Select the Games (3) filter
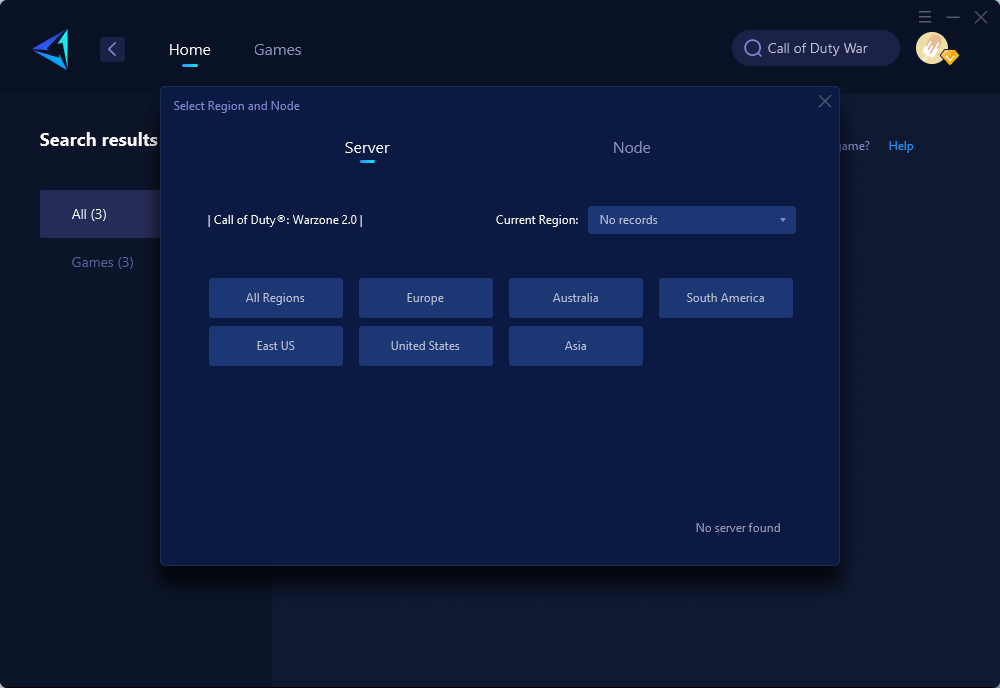The width and height of the screenshot is (1000, 688). 102,262
